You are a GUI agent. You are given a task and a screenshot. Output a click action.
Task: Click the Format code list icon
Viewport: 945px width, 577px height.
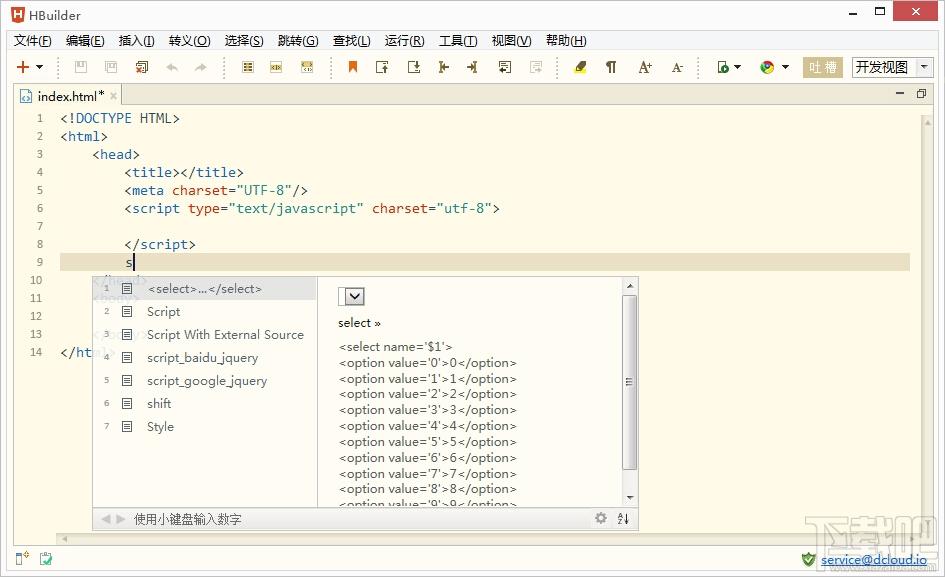pos(248,67)
